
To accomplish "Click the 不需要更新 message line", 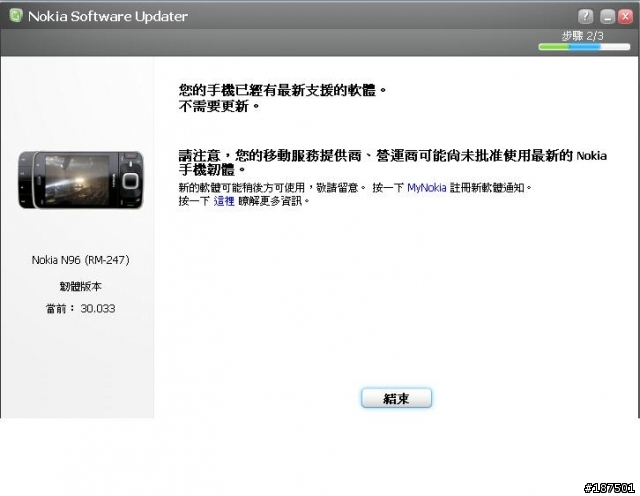I will [x=219, y=107].
